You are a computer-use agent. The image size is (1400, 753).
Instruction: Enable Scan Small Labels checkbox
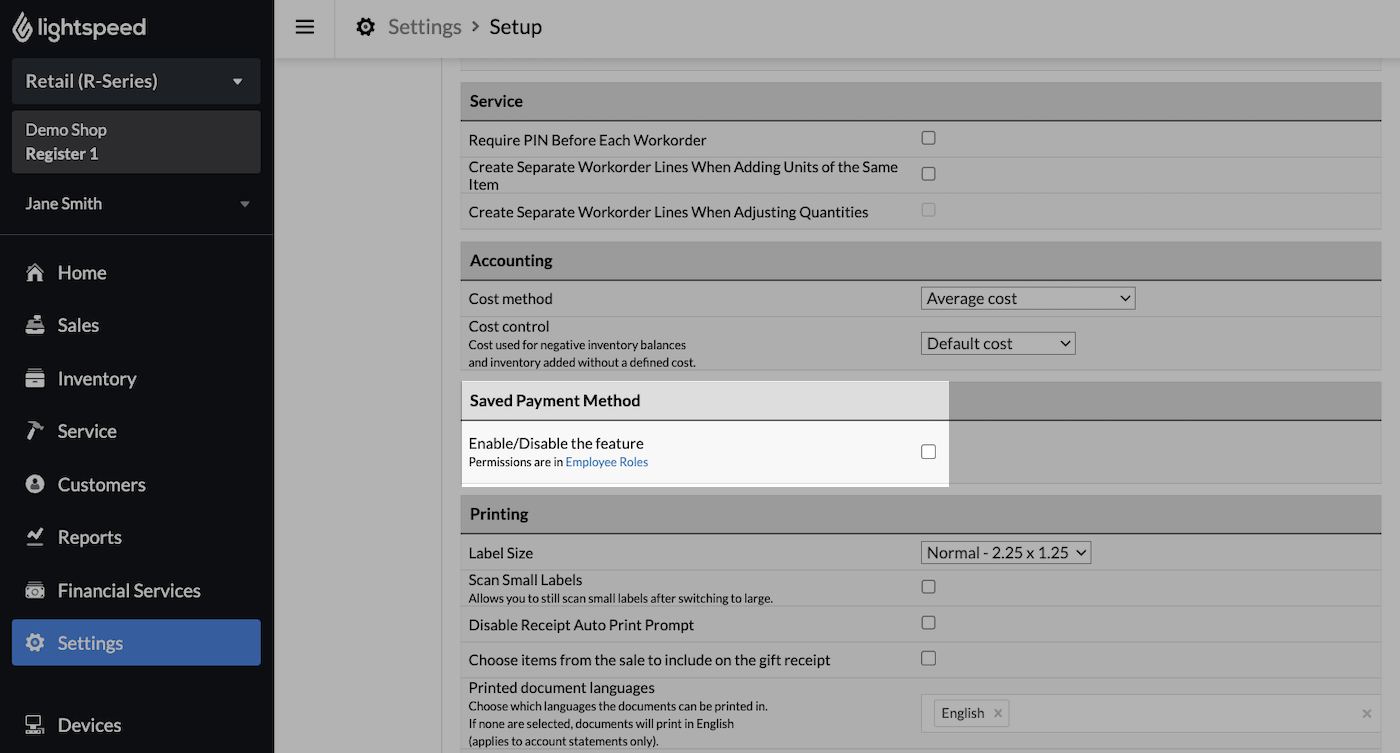click(x=928, y=587)
